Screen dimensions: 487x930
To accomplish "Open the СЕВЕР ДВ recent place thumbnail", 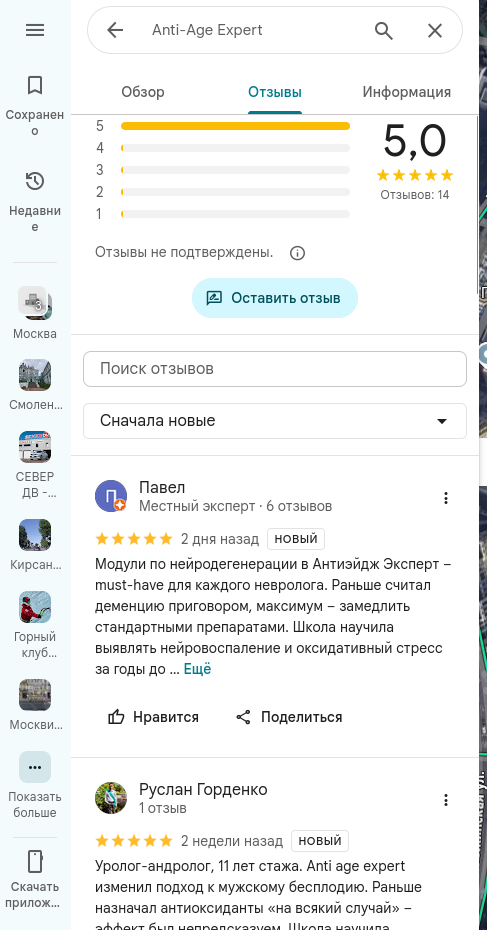I will [x=35, y=447].
